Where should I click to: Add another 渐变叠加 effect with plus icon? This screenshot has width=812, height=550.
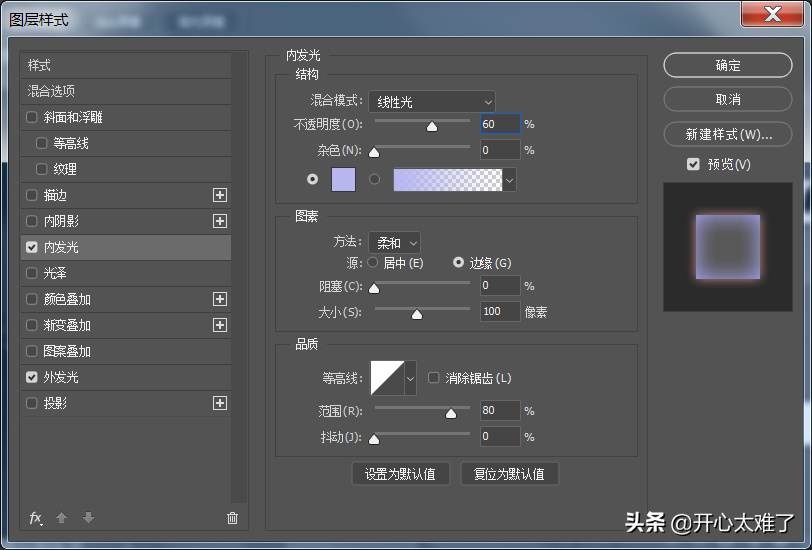pyautogui.click(x=220, y=325)
